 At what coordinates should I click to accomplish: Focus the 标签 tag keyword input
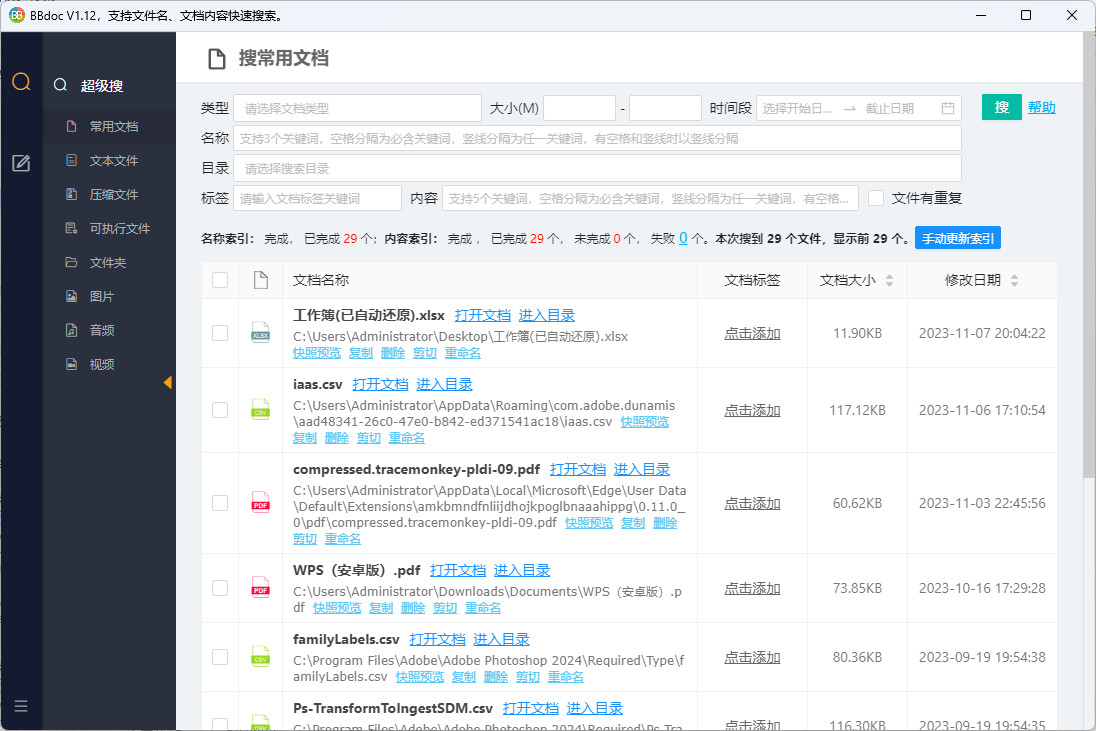point(317,198)
